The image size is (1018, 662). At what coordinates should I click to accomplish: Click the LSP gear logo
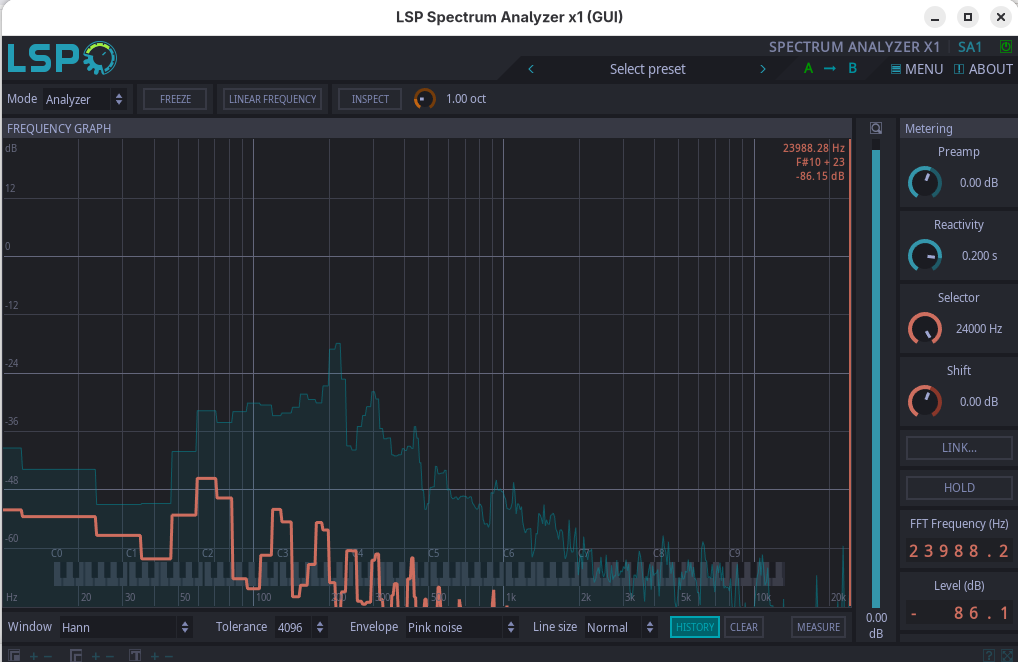click(x=62, y=58)
